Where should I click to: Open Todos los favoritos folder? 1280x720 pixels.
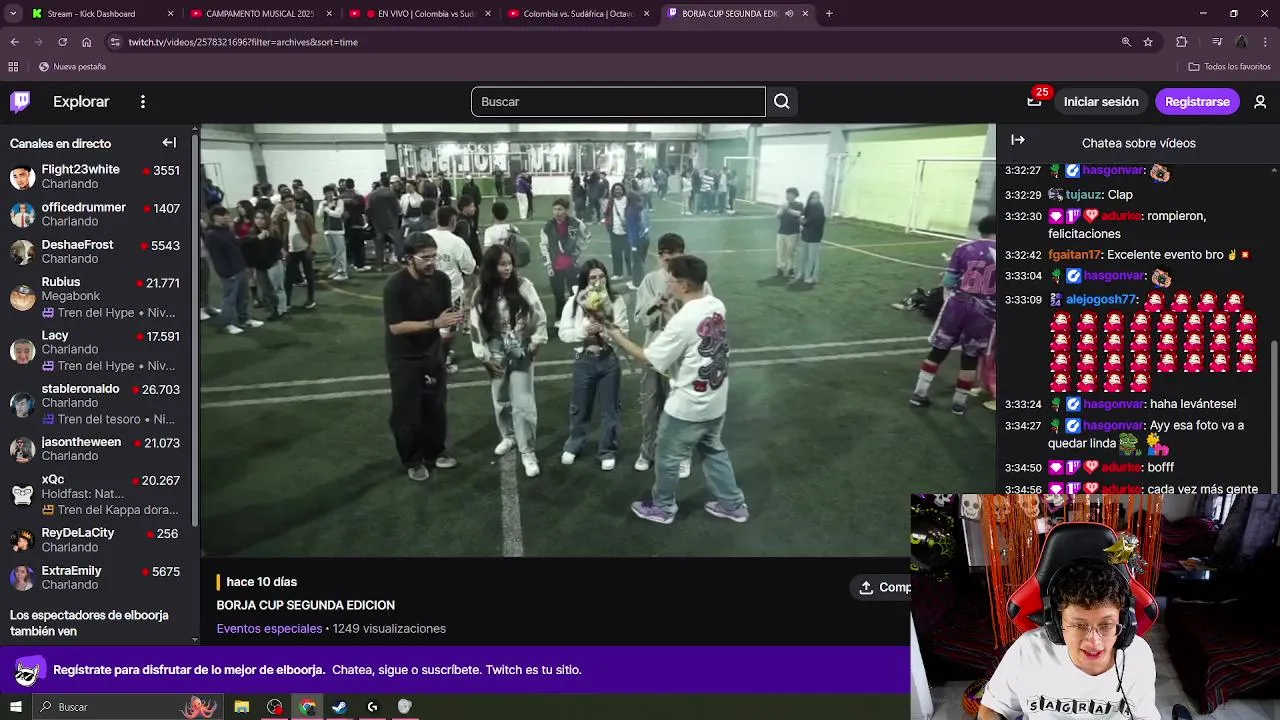[1229, 67]
